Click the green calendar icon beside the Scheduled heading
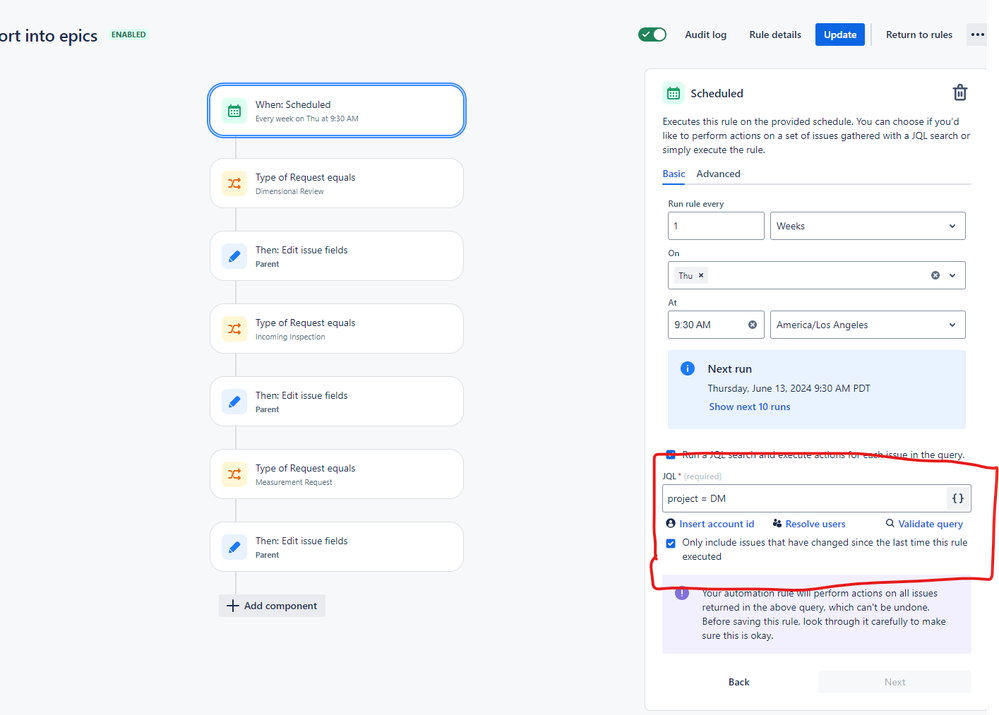 (673, 93)
